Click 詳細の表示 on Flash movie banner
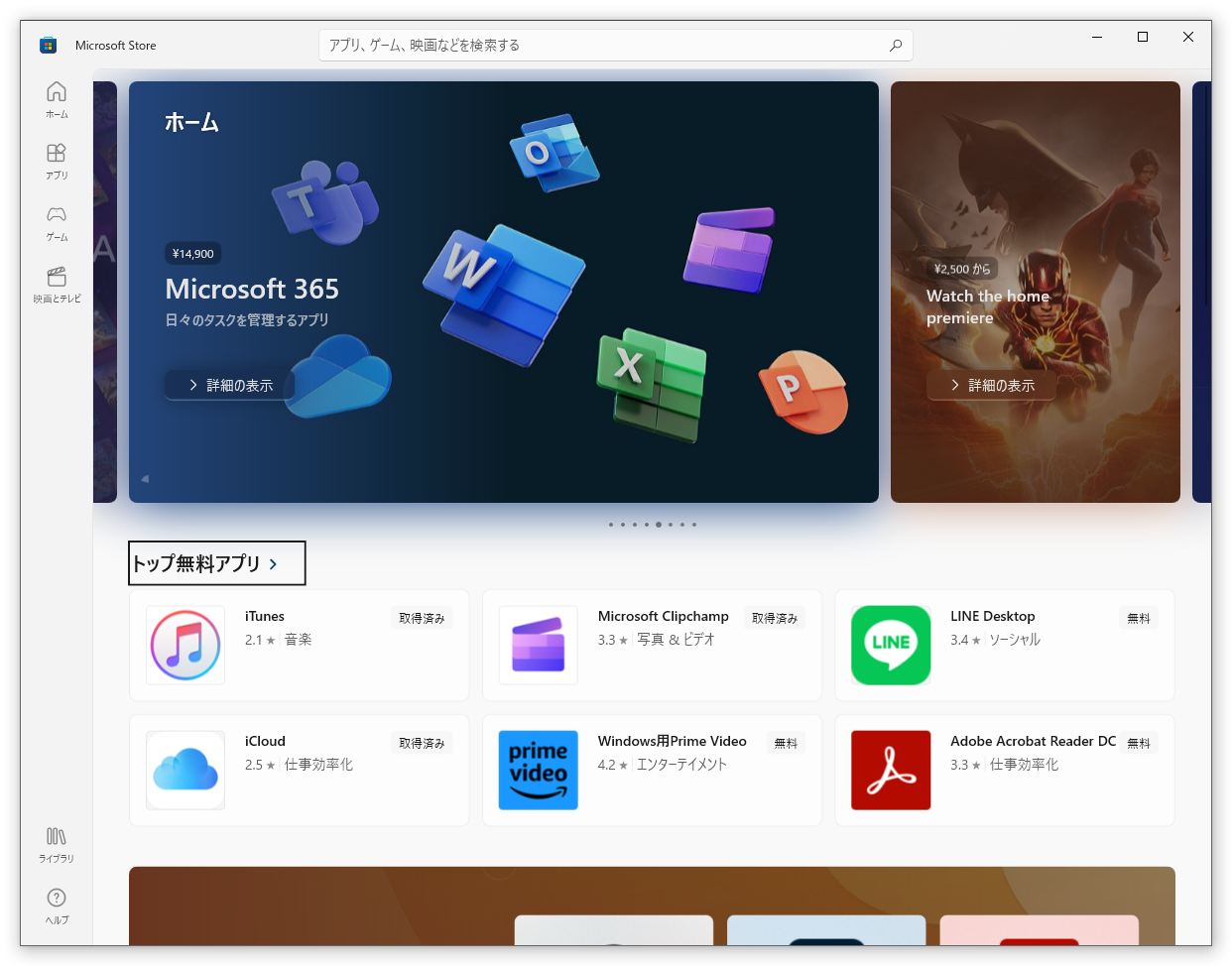 (x=992, y=385)
